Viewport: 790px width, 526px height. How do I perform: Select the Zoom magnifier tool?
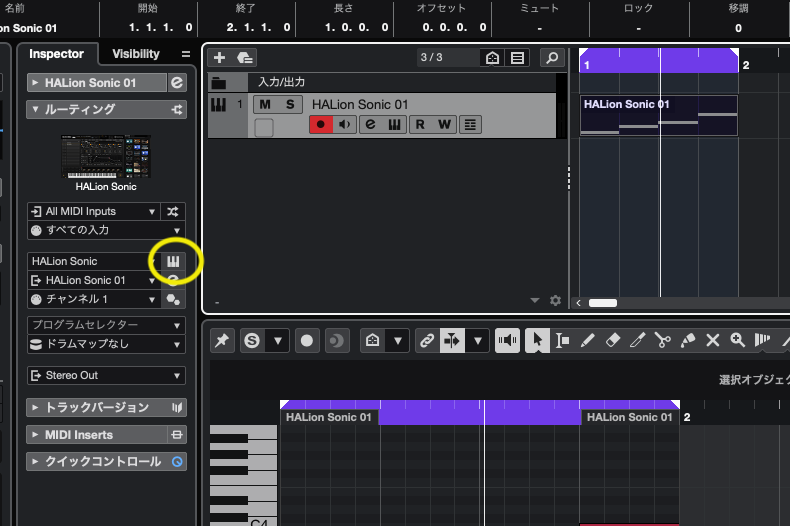(x=738, y=341)
